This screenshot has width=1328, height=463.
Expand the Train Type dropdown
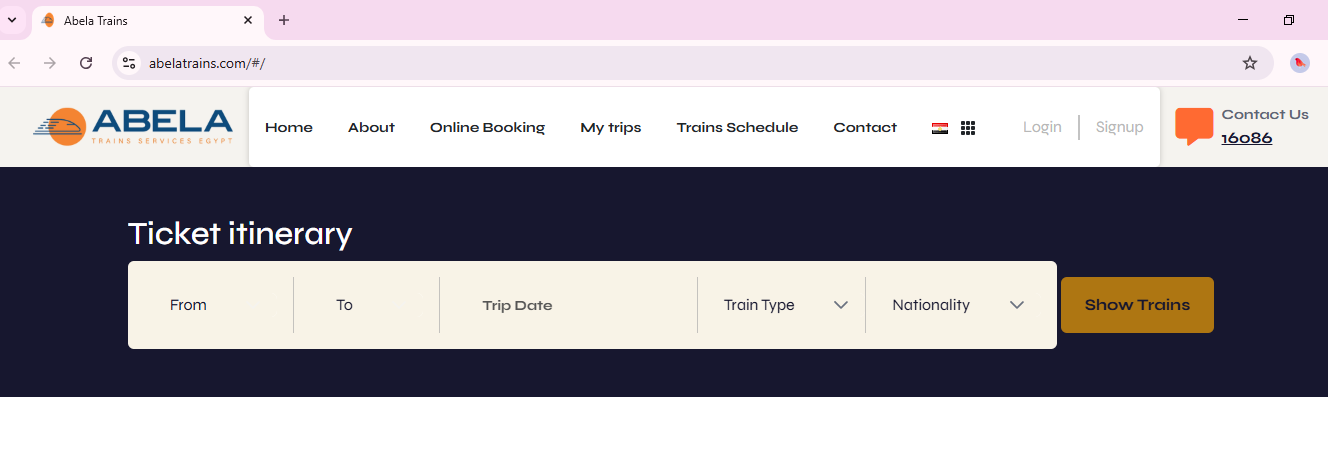click(x=785, y=305)
